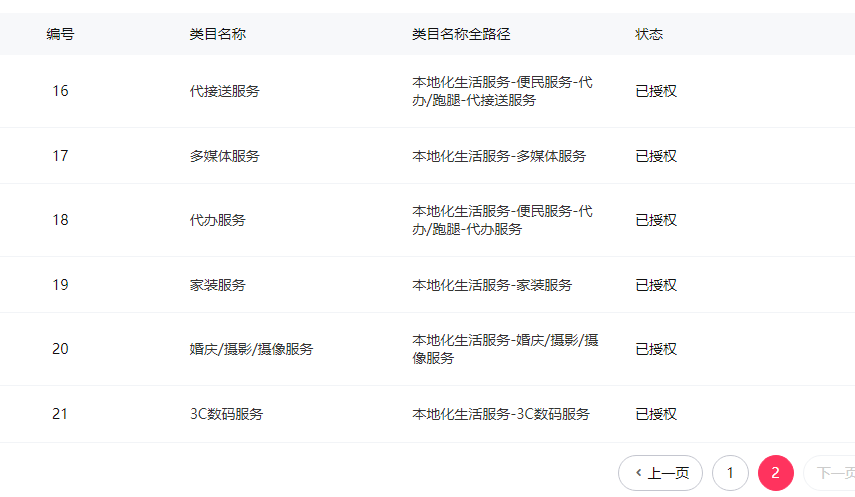Select the 代办服务 category name

tap(217, 220)
